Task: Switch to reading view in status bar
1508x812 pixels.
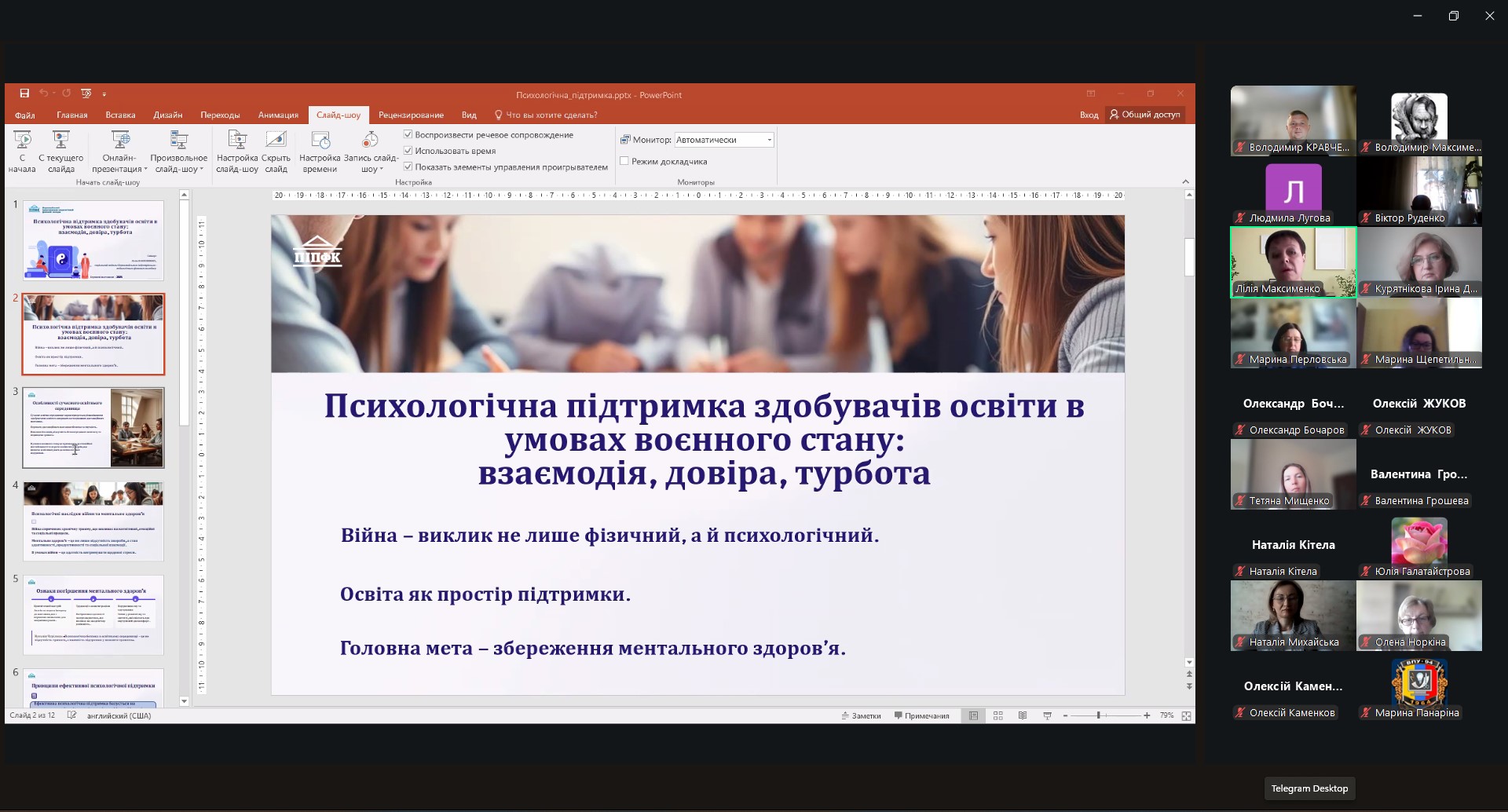Action: pos(1023,715)
